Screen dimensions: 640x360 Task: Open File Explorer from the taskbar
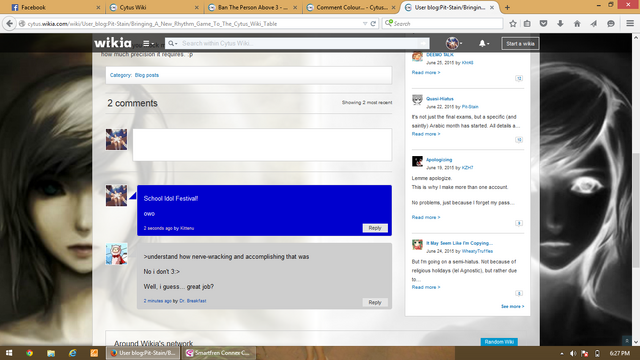pyautogui.click(x=51, y=353)
